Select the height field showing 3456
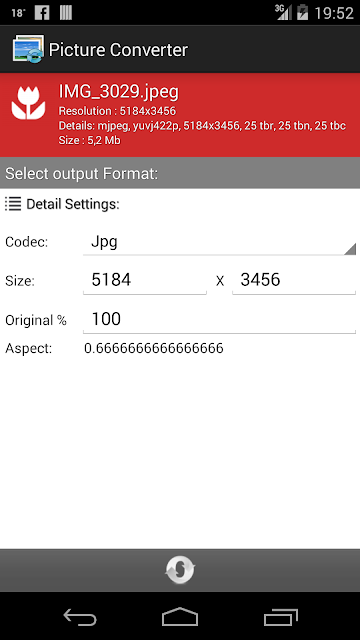360x640 pixels. click(294, 281)
